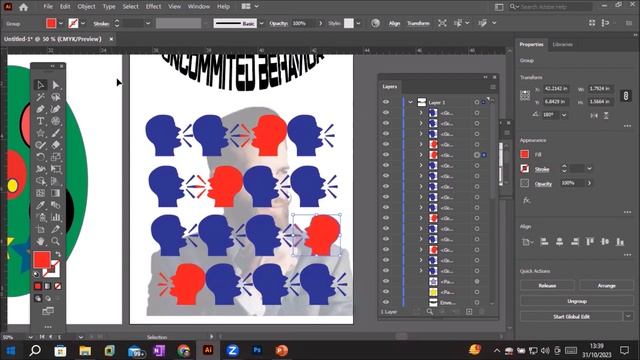Open the brush definition Basic dropdown
This screenshot has width=640, height=360.
click(262, 23)
